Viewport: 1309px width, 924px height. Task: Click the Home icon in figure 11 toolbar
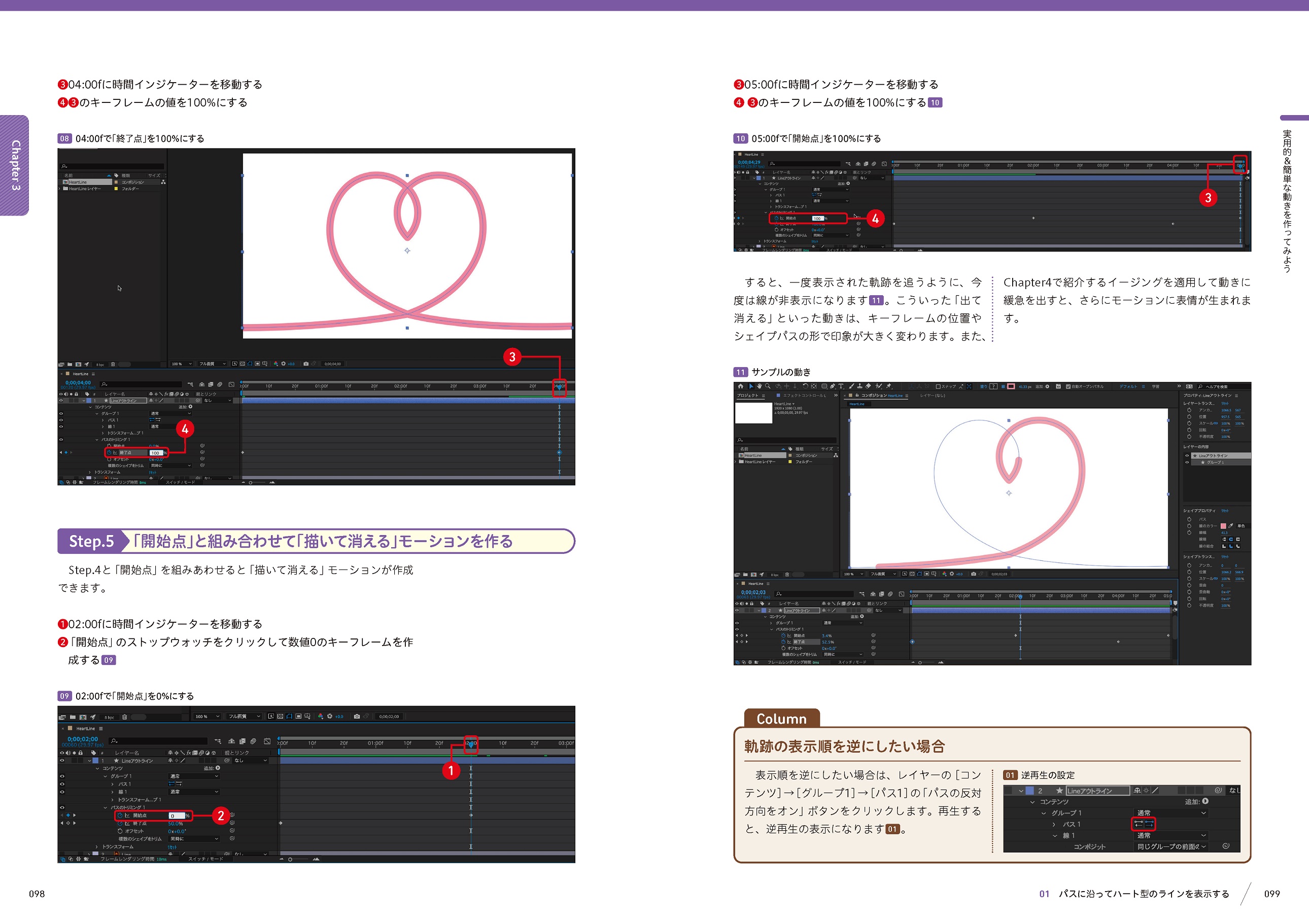click(x=741, y=386)
